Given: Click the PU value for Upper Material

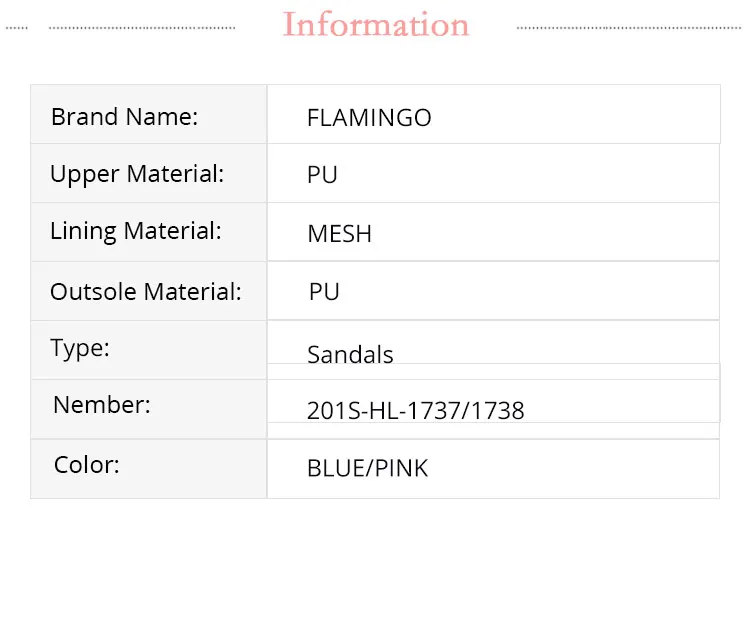Looking at the screenshot, I should [x=322, y=175].
